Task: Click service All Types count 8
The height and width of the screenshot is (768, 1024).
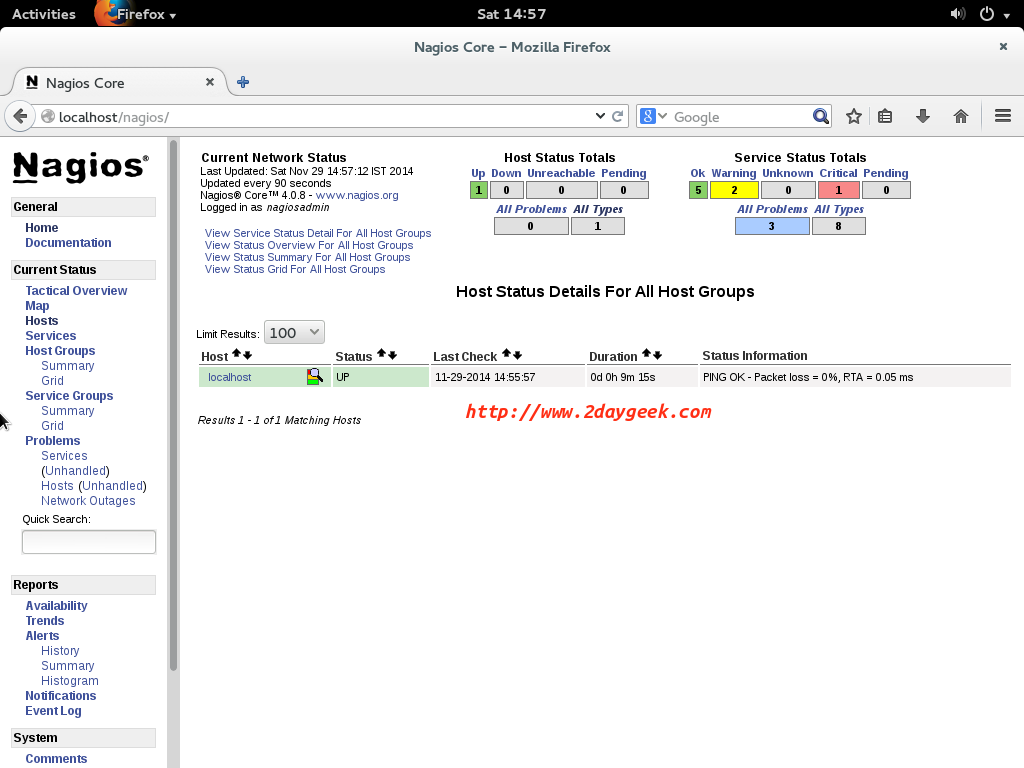Action: (839, 226)
